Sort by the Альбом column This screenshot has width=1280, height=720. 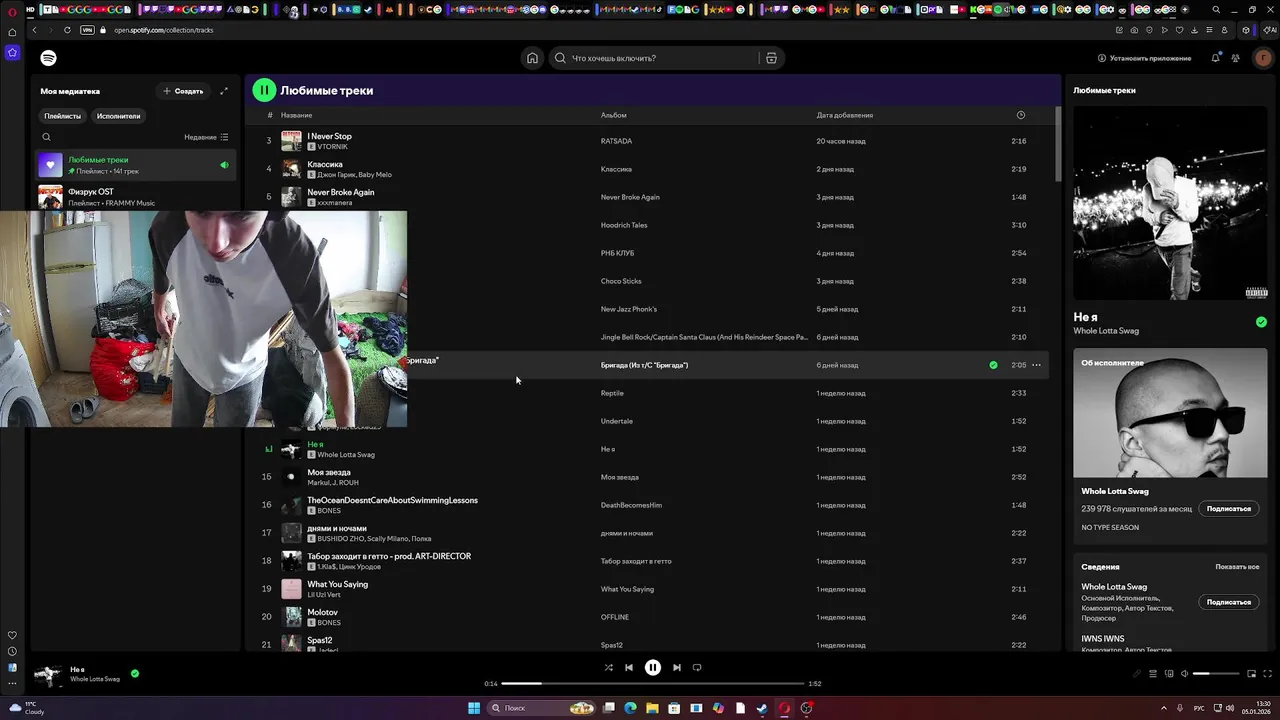(x=613, y=115)
